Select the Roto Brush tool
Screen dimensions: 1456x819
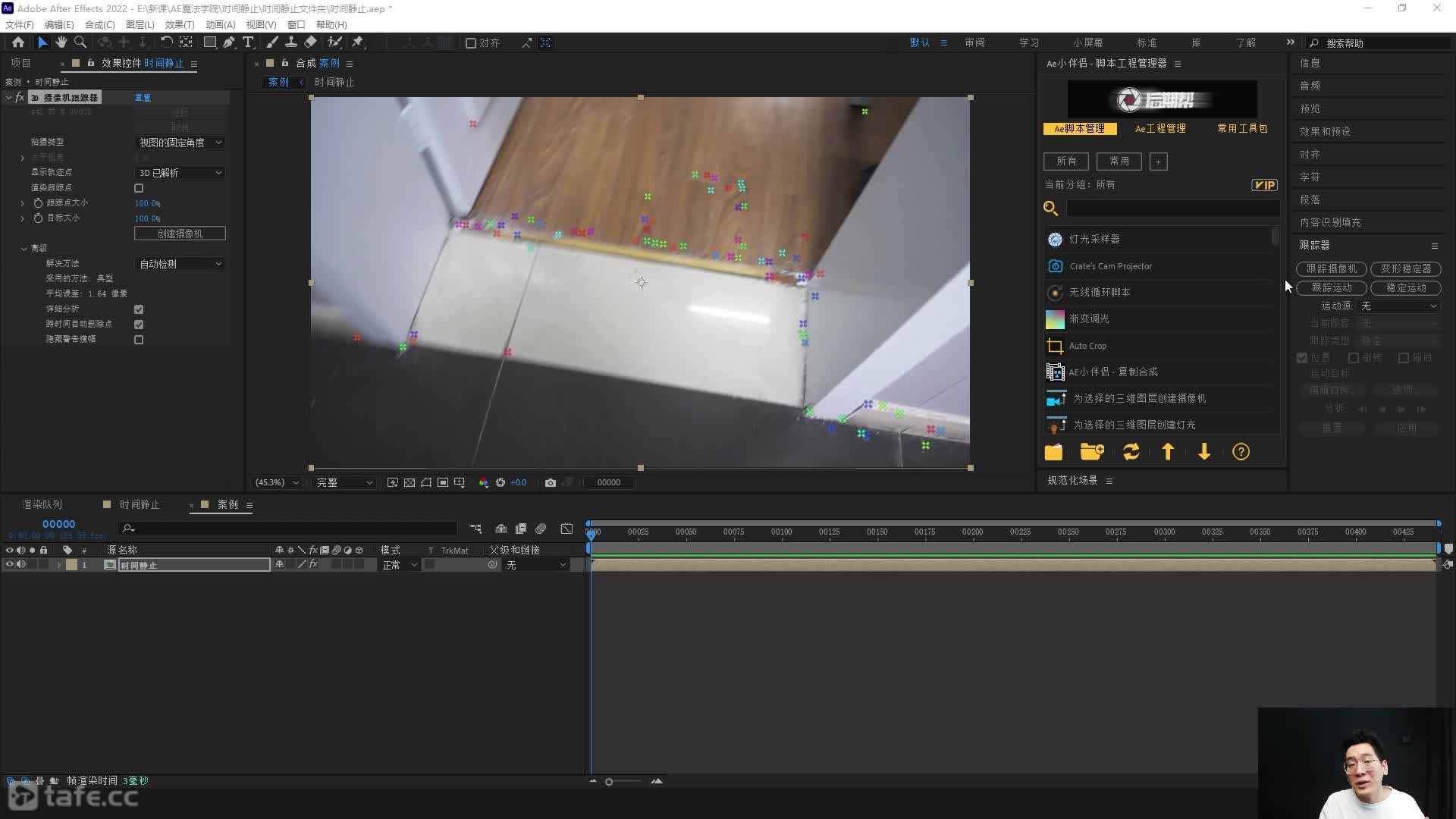334,42
